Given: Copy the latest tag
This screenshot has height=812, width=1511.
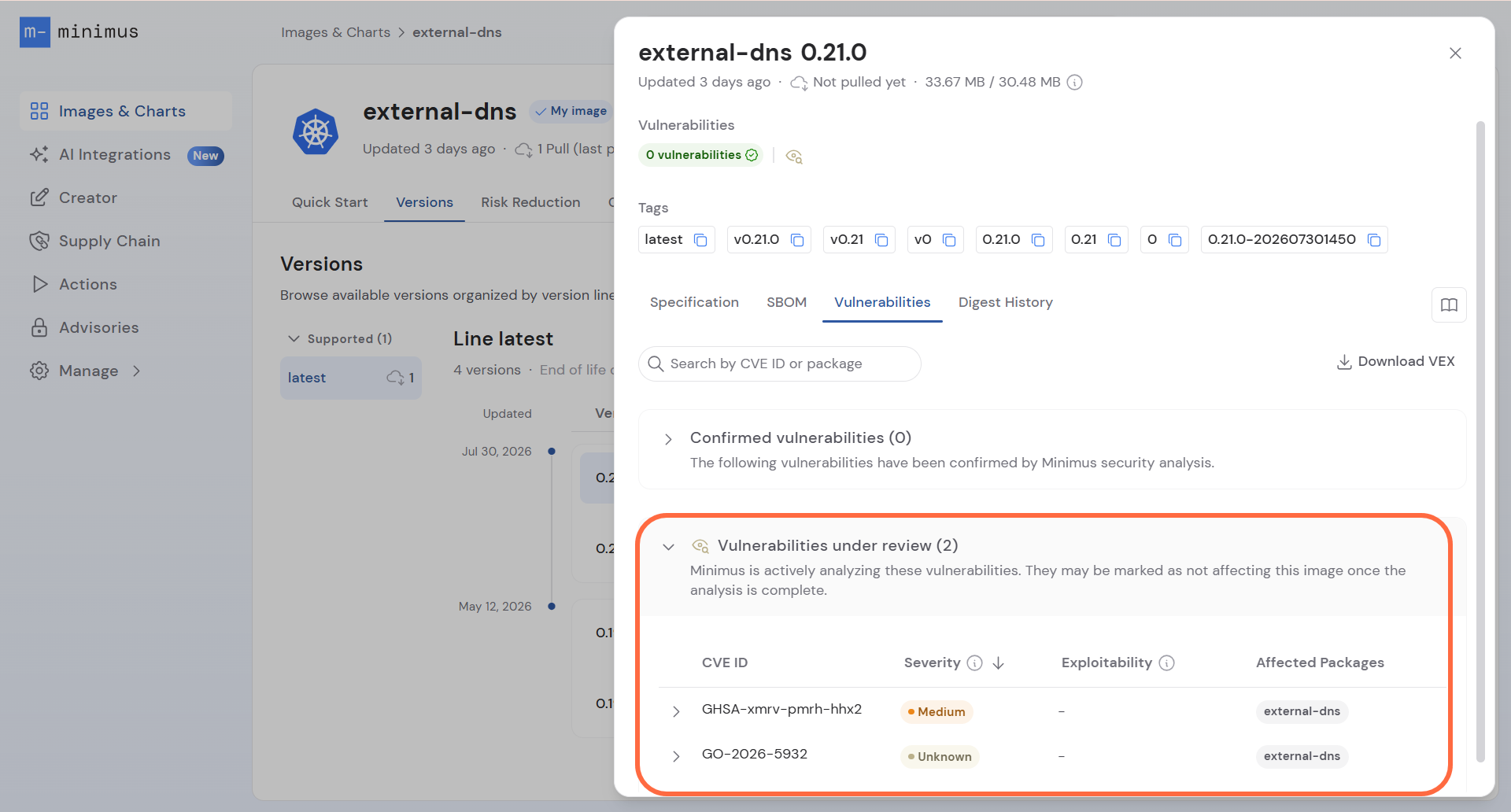Looking at the screenshot, I should 700,240.
